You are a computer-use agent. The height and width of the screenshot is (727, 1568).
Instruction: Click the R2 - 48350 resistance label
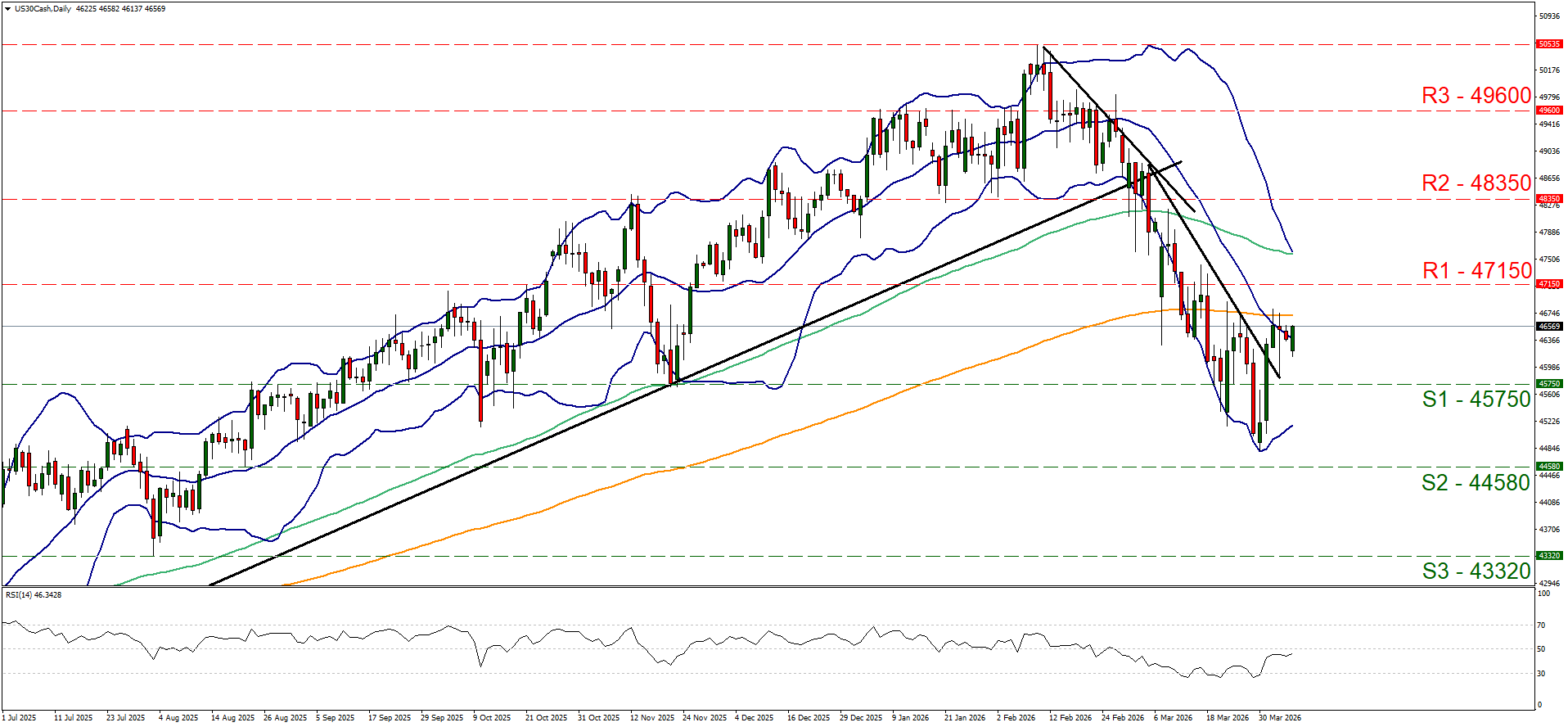pyautogui.click(x=1476, y=183)
